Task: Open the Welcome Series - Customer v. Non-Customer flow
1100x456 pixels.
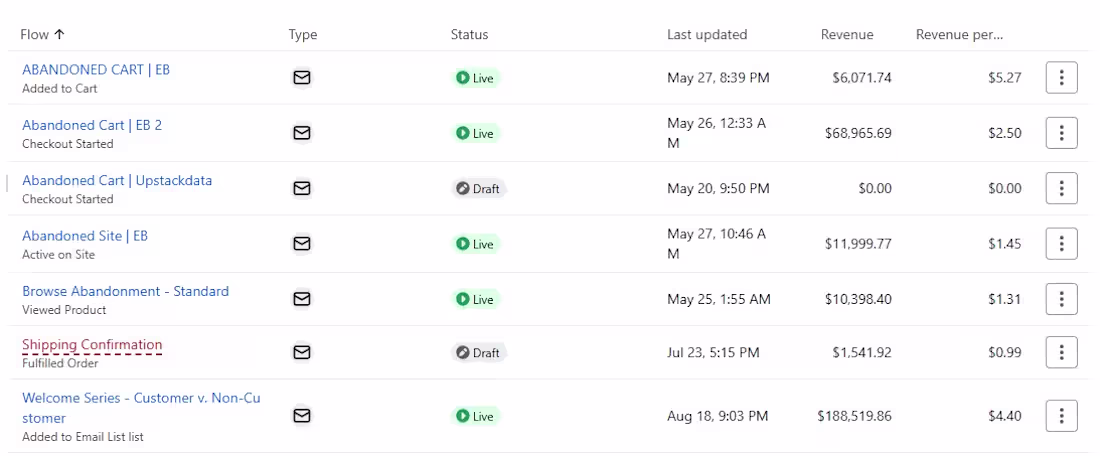Action: coord(142,408)
